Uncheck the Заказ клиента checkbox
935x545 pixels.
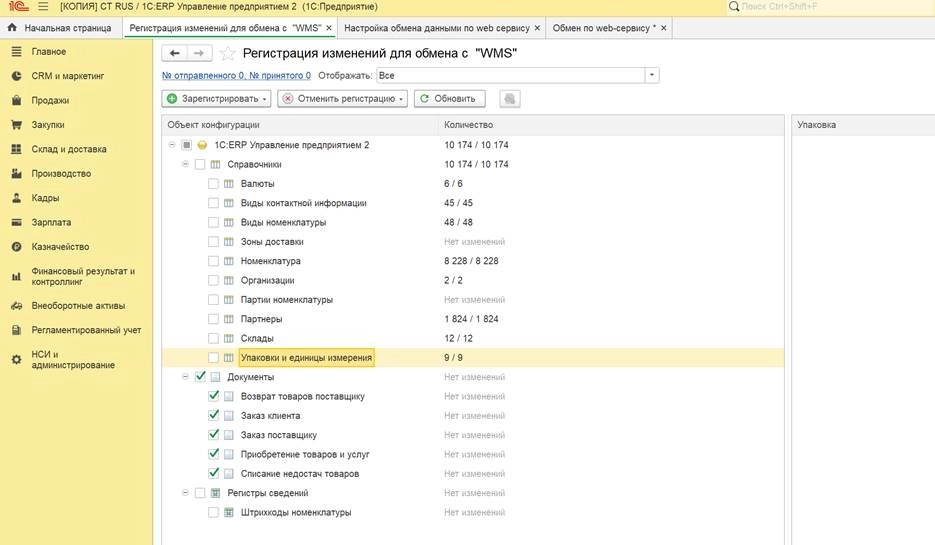point(213,416)
